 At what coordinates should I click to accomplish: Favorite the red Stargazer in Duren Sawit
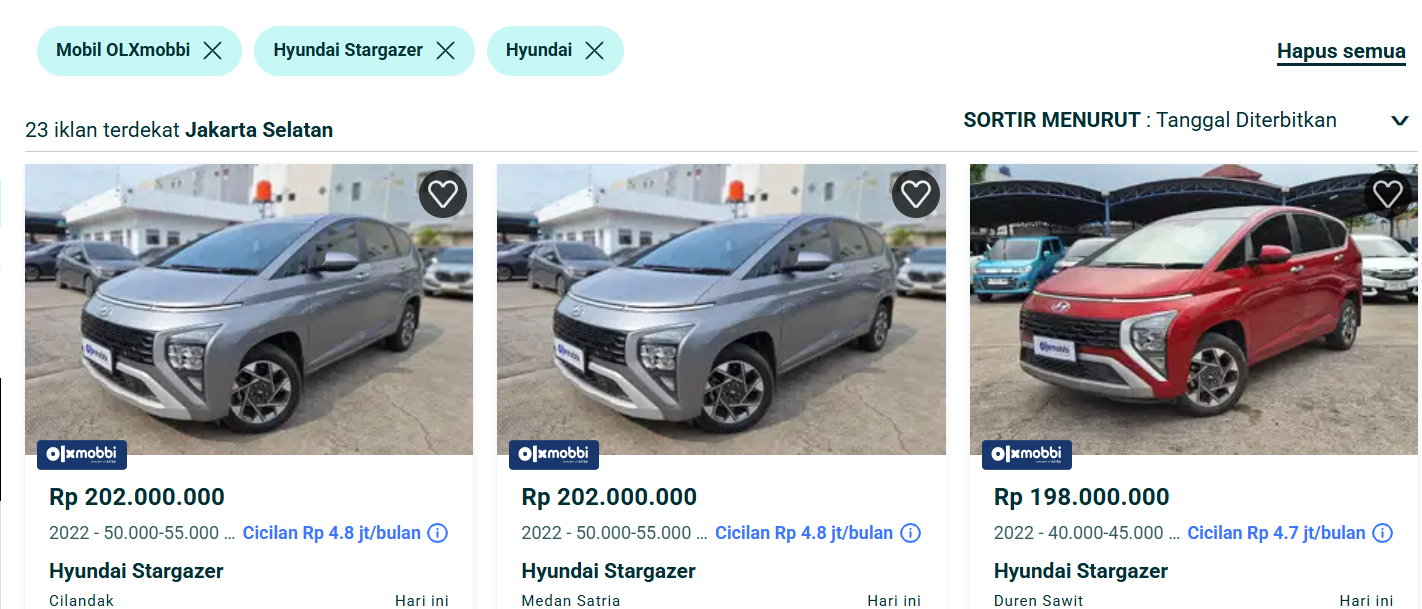click(x=1387, y=193)
